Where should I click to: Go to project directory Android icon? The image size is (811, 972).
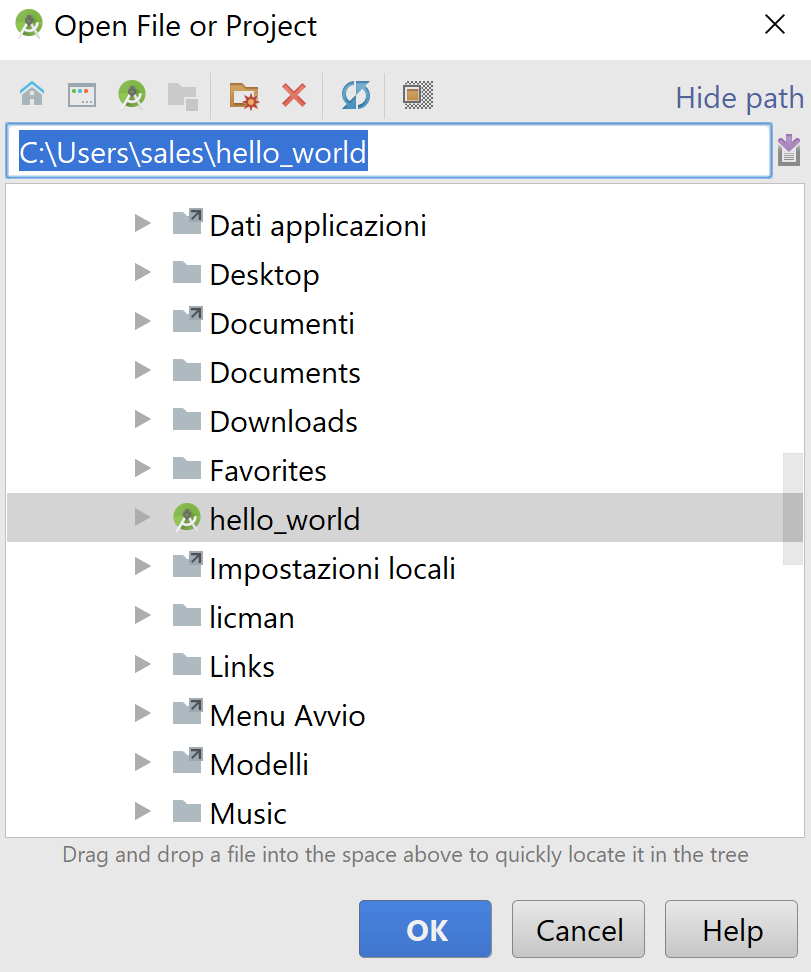(132, 95)
